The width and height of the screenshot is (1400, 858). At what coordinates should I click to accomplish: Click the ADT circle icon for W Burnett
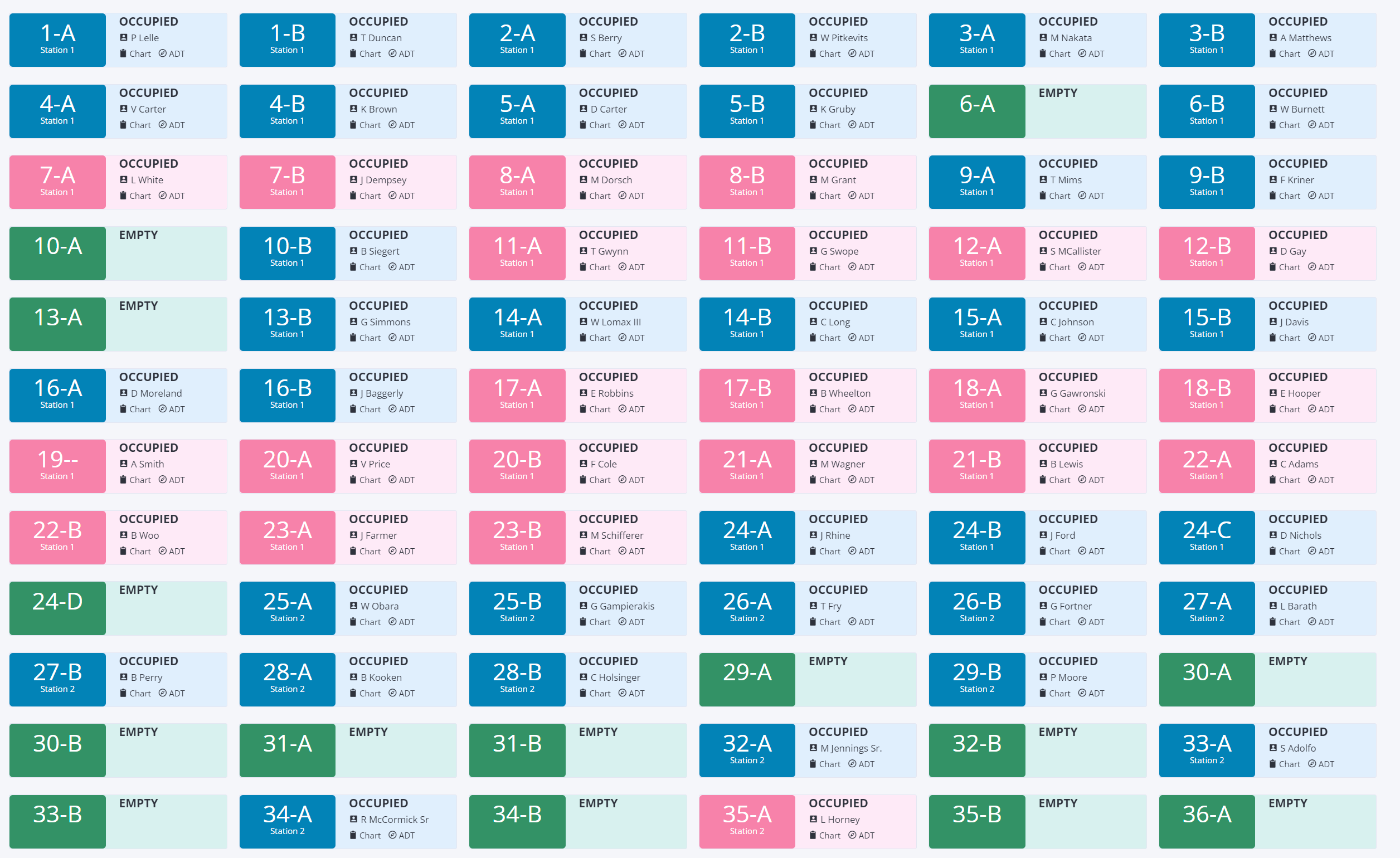[x=1312, y=125]
